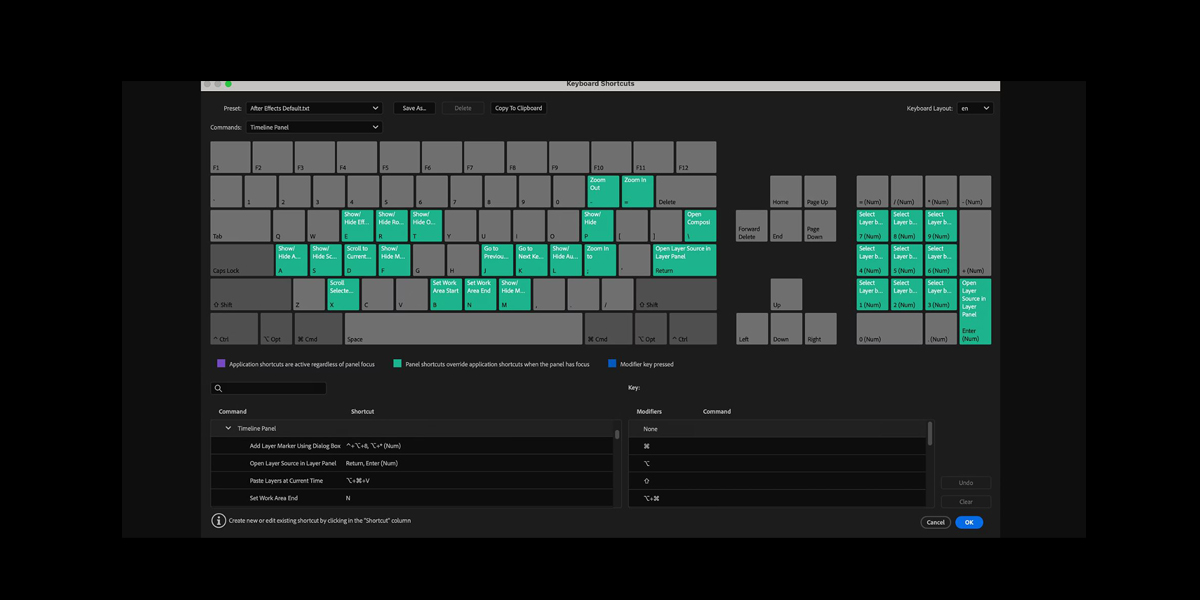This screenshot has height=600, width=1200.
Task: Click the Return, Enter (Num) shortcut cell
Action: tap(372, 463)
